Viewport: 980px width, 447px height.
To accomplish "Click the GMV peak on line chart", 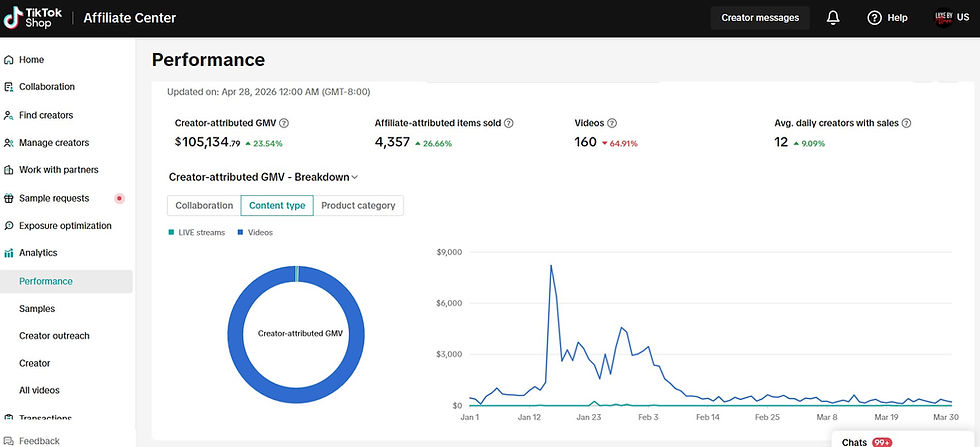I will click(551, 266).
